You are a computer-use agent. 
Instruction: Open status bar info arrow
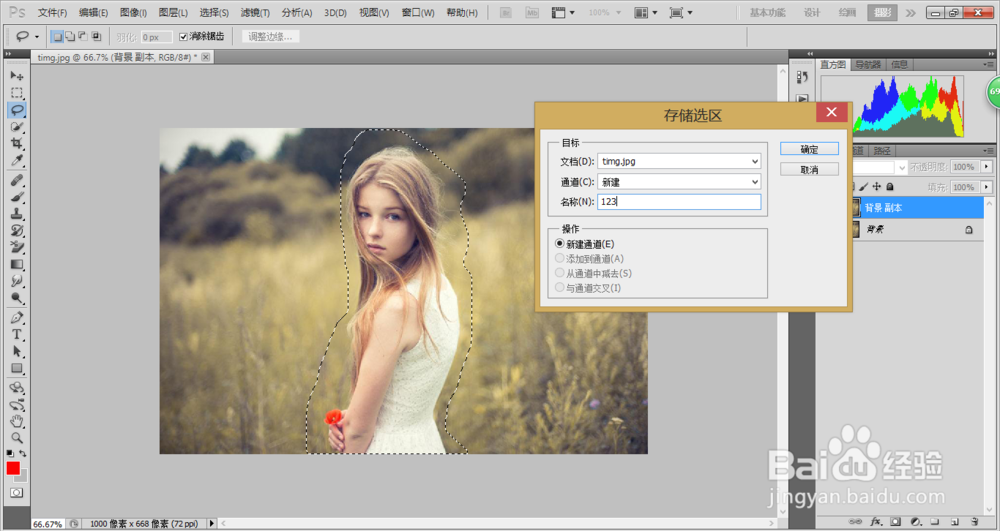pyautogui.click(x=212, y=523)
